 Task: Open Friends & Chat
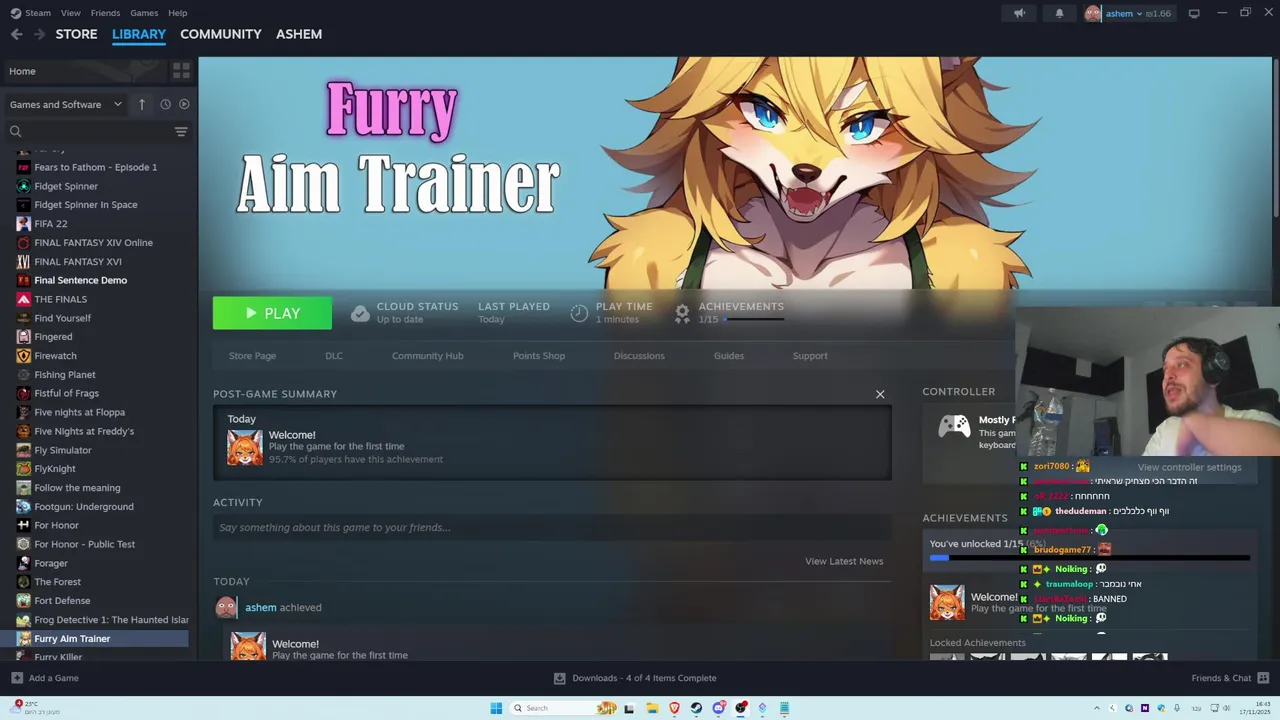pos(1230,678)
